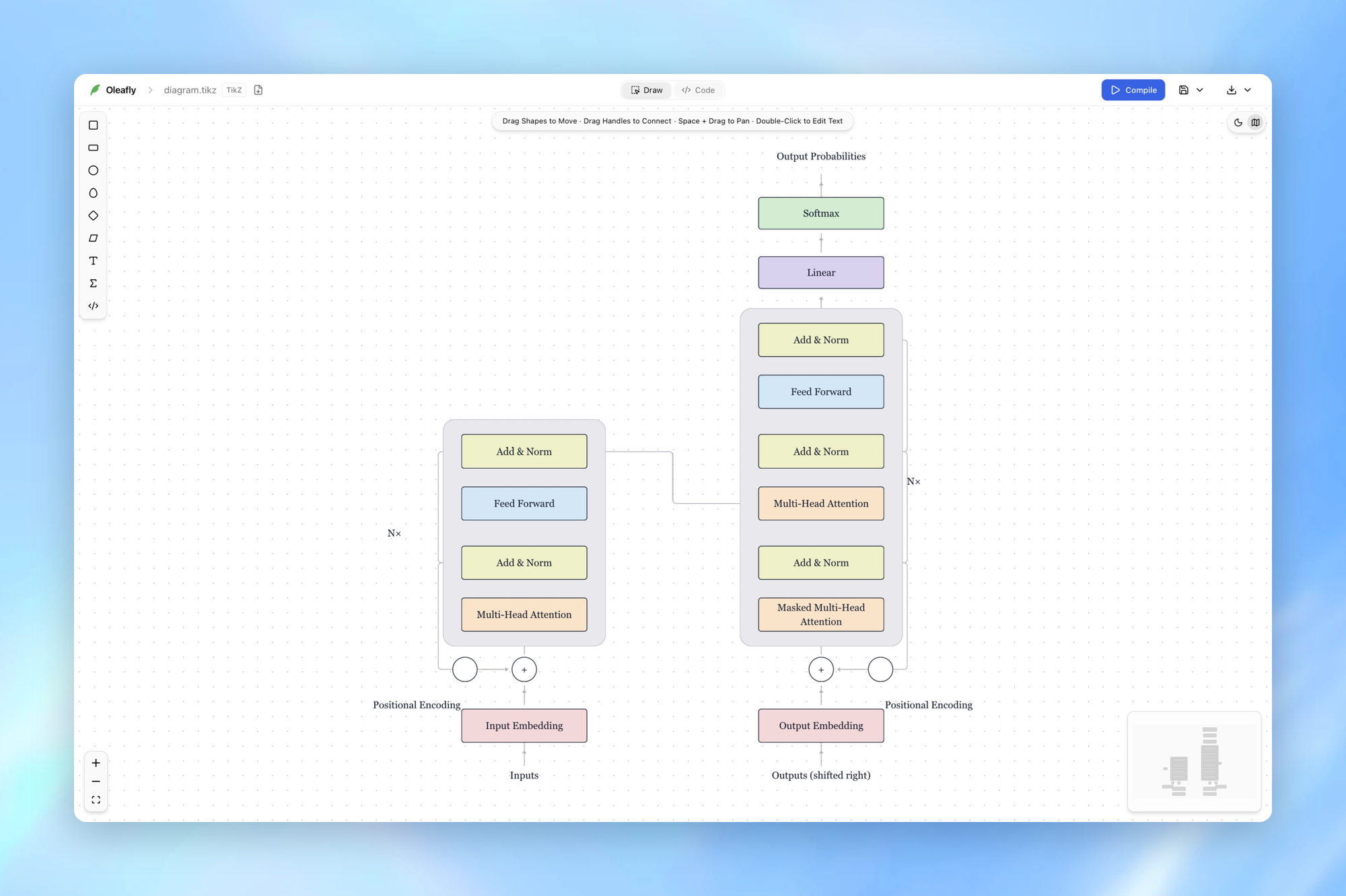Select the plus circle above Output Embedding
Viewport: 1346px width, 896px height.
click(x=821, y=670)
